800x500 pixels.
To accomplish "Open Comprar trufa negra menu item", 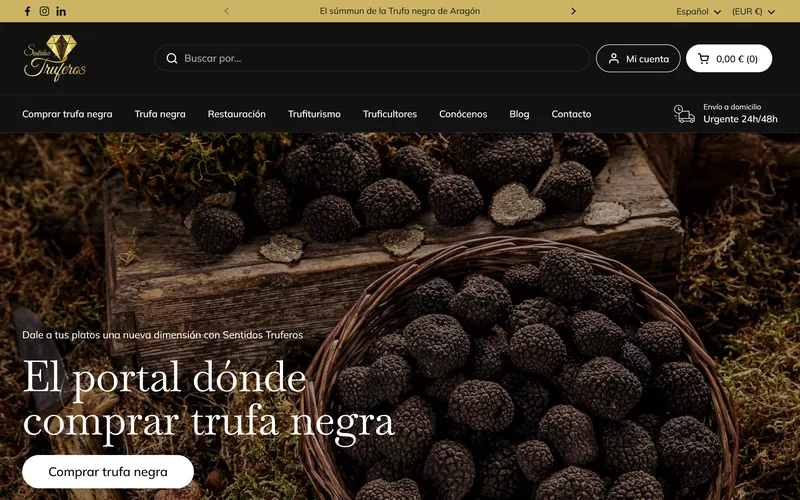I will click(67, 114).
